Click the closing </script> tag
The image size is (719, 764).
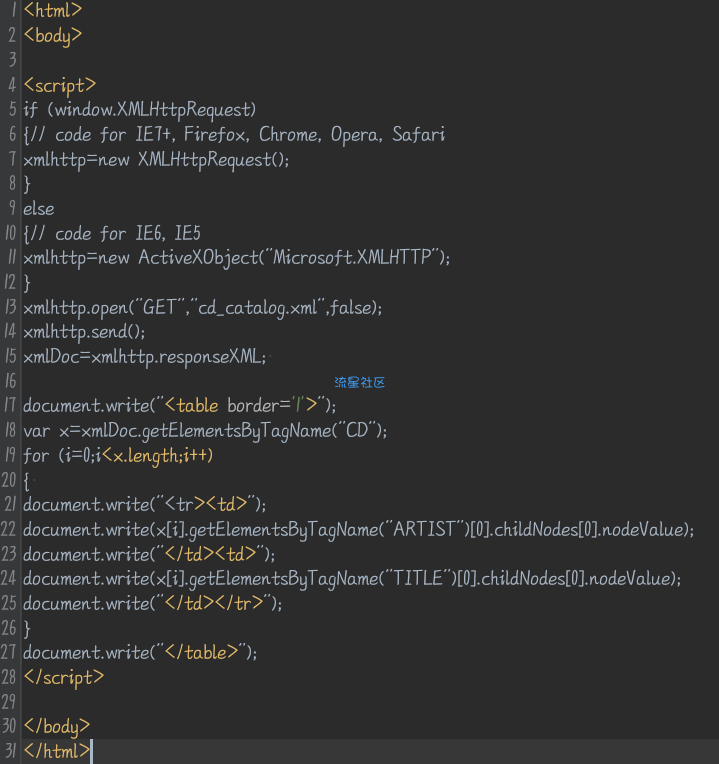point(63,677)
